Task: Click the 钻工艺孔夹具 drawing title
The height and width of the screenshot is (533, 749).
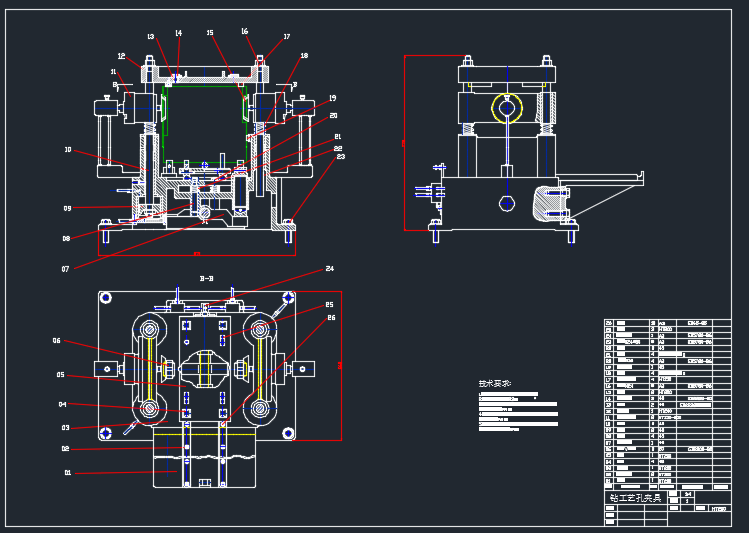Action: coord(636,498)
